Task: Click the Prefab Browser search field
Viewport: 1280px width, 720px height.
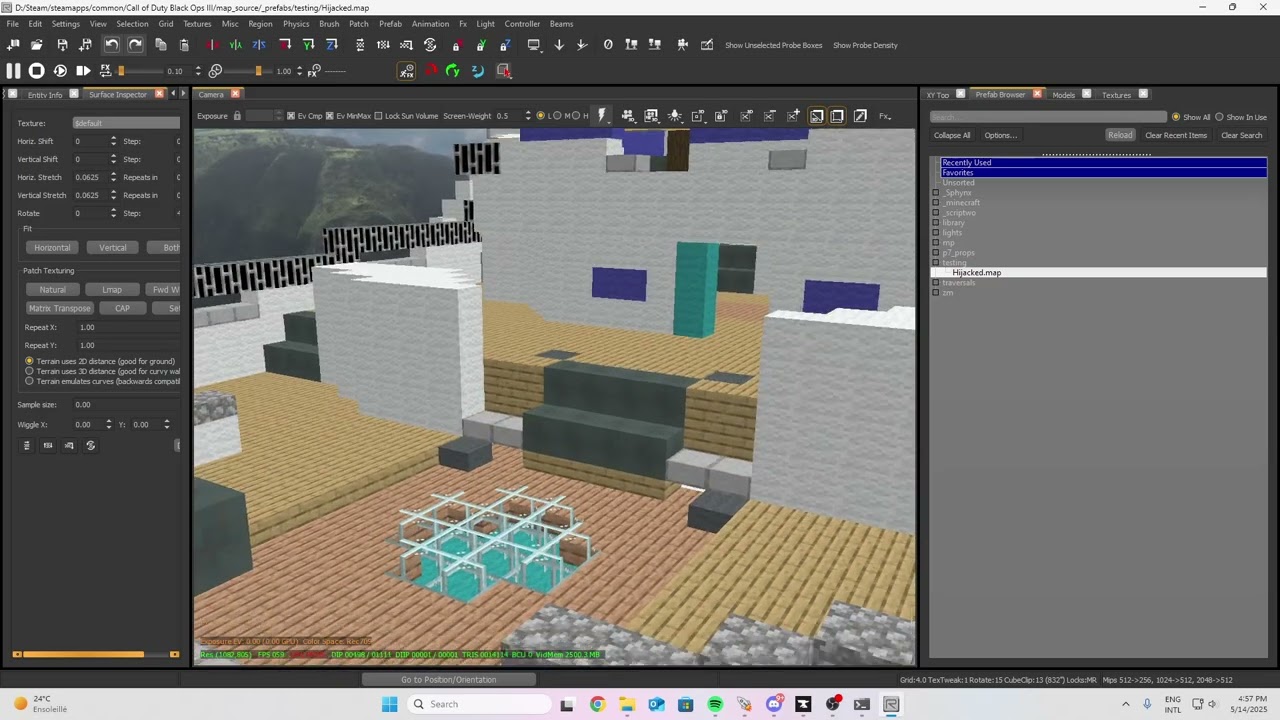Action: tap(1048, 117)
